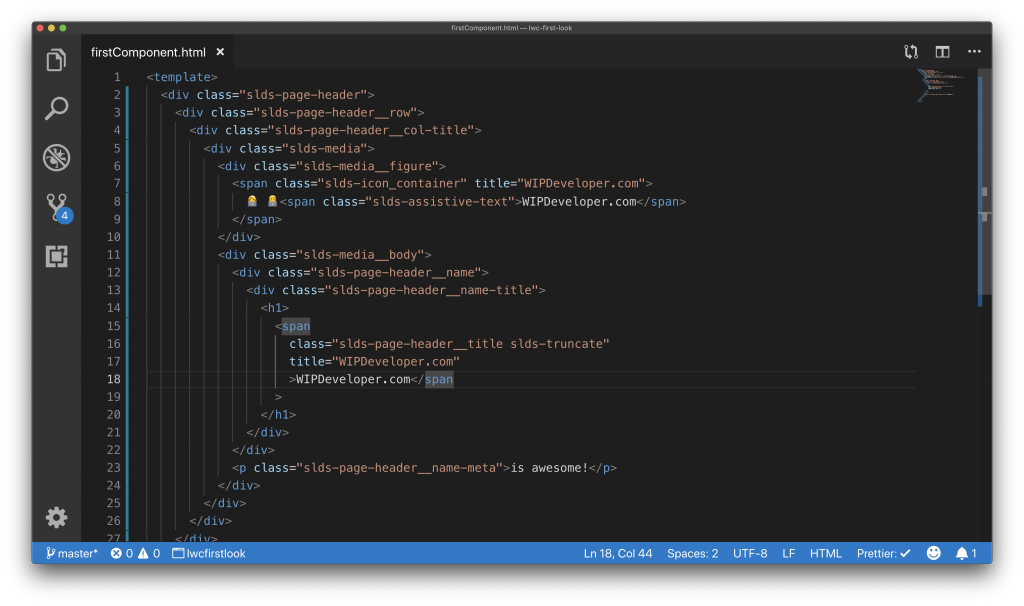Click the warnings count in status bar
This screenshot has width=1024, height=606.
pos(150,553)
